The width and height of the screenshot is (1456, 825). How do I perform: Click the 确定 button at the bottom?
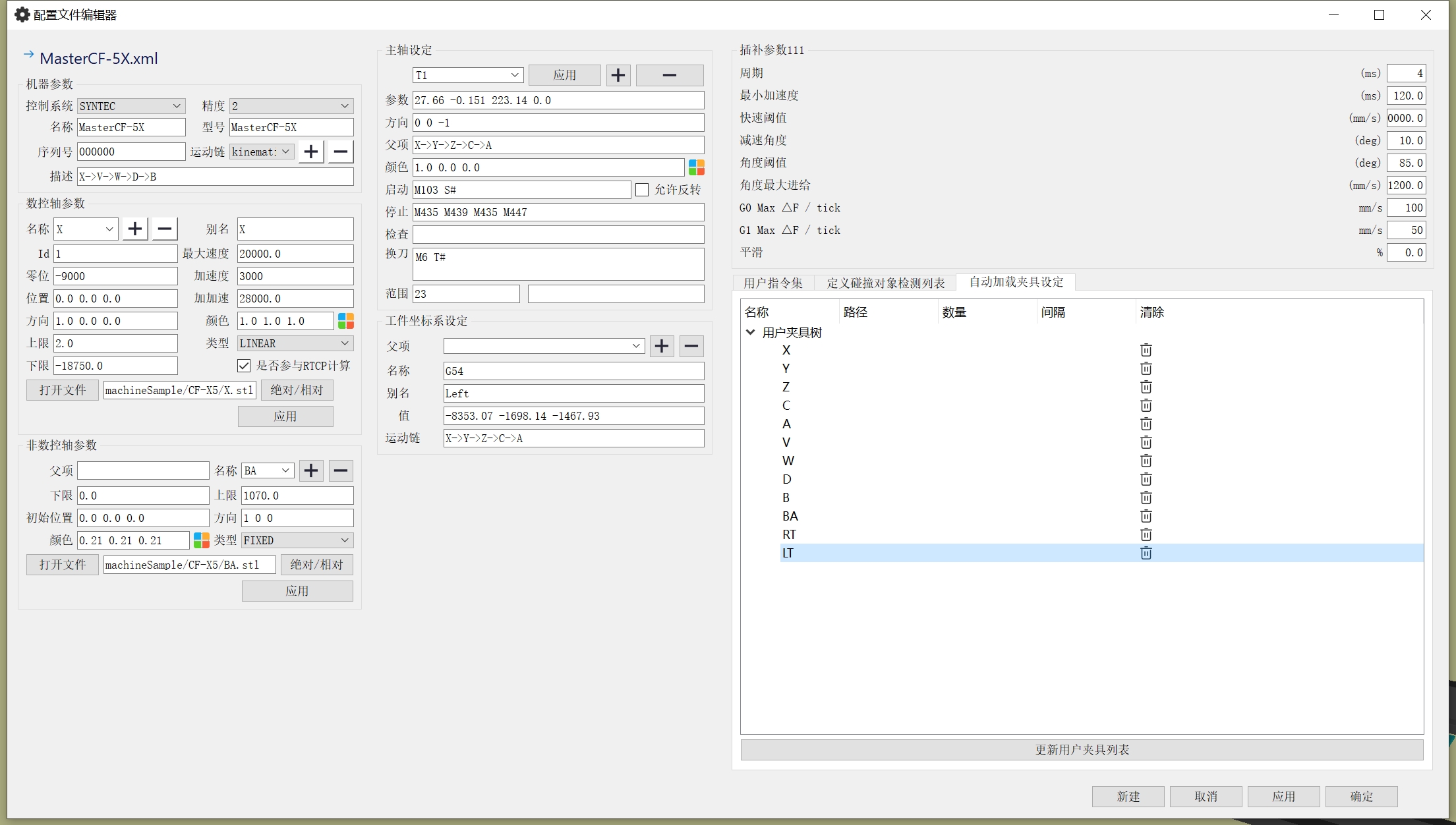click(1361, 796)
